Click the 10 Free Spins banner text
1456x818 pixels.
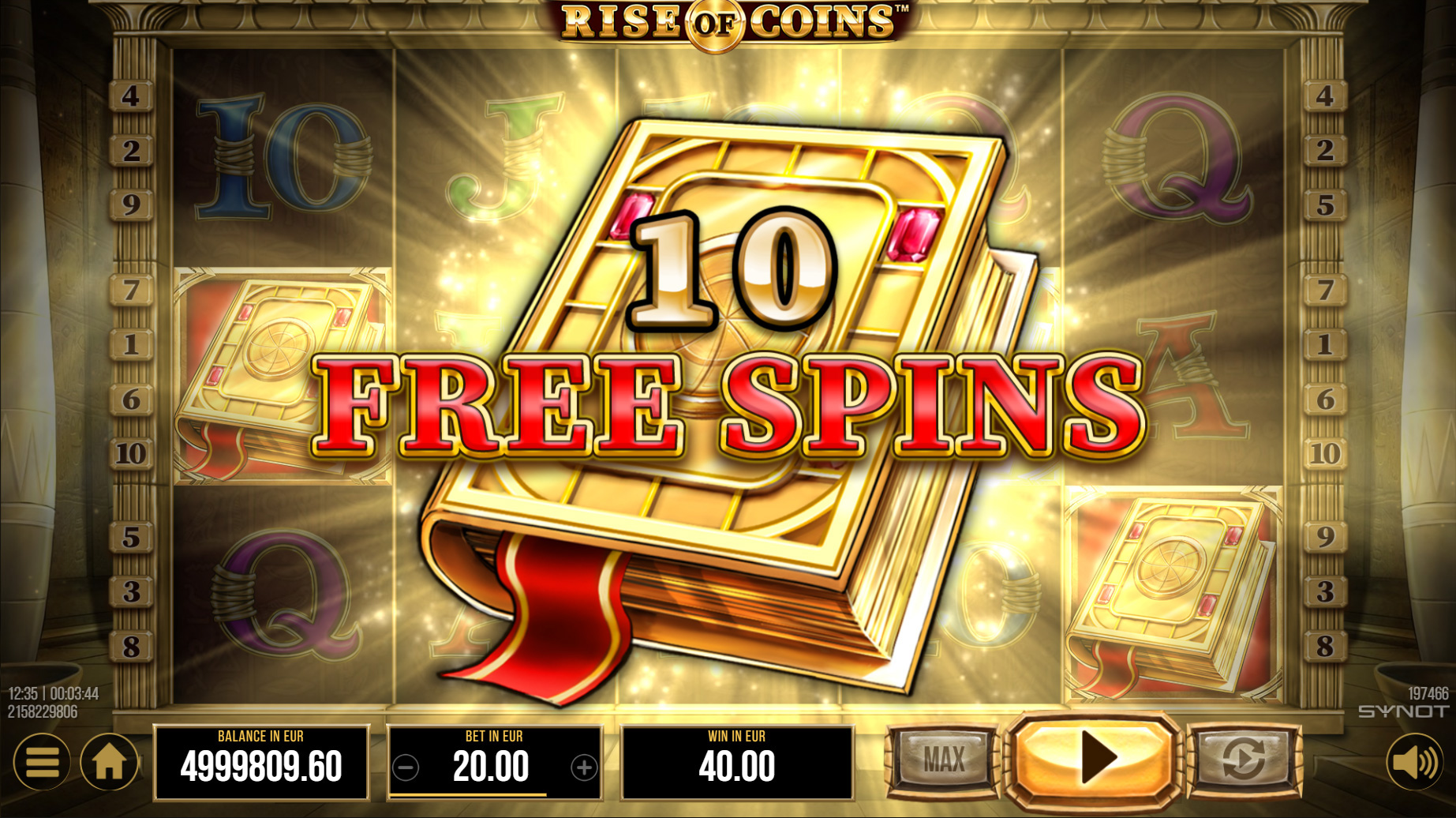point(728,336)
